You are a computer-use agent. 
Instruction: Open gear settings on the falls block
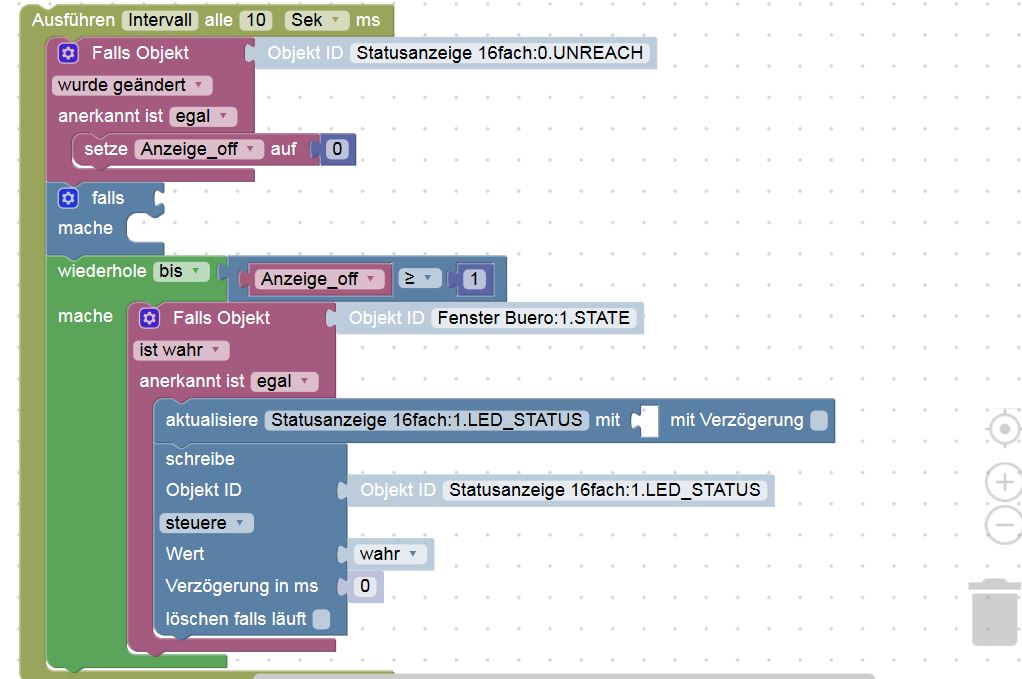(x=68, y=197)
